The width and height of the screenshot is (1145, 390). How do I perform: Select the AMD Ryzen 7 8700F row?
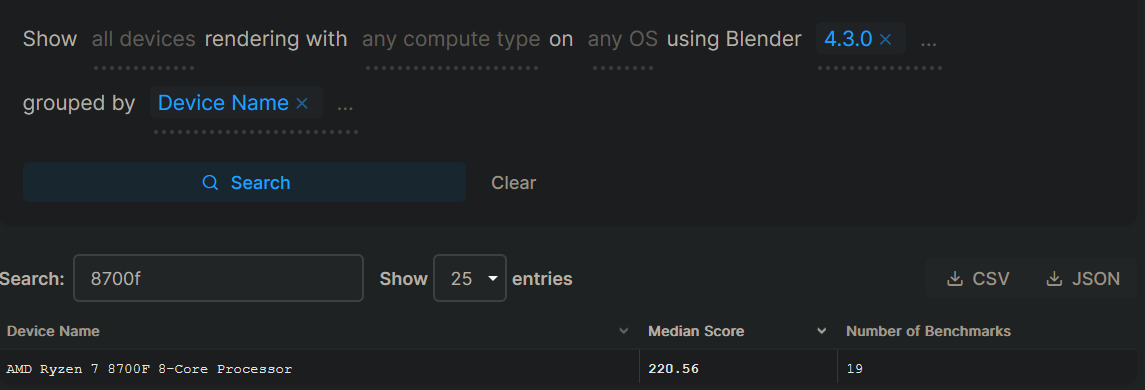click(572, 369)
